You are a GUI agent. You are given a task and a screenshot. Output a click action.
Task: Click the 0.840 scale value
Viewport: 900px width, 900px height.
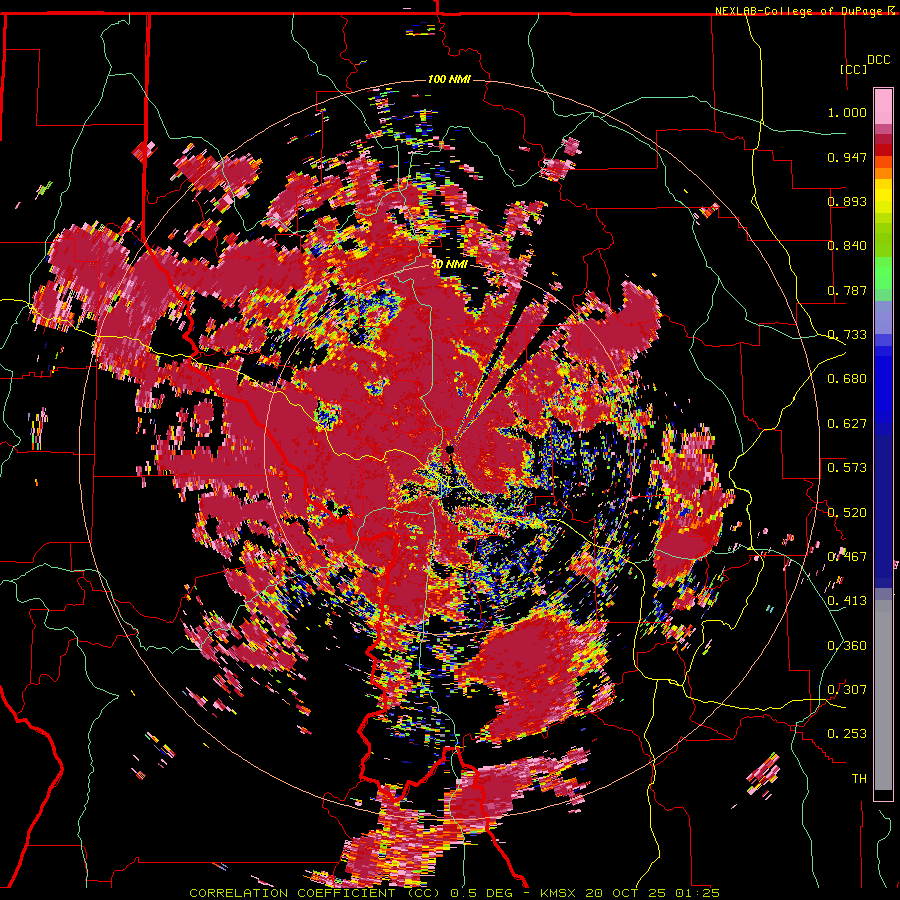[847, 246]
